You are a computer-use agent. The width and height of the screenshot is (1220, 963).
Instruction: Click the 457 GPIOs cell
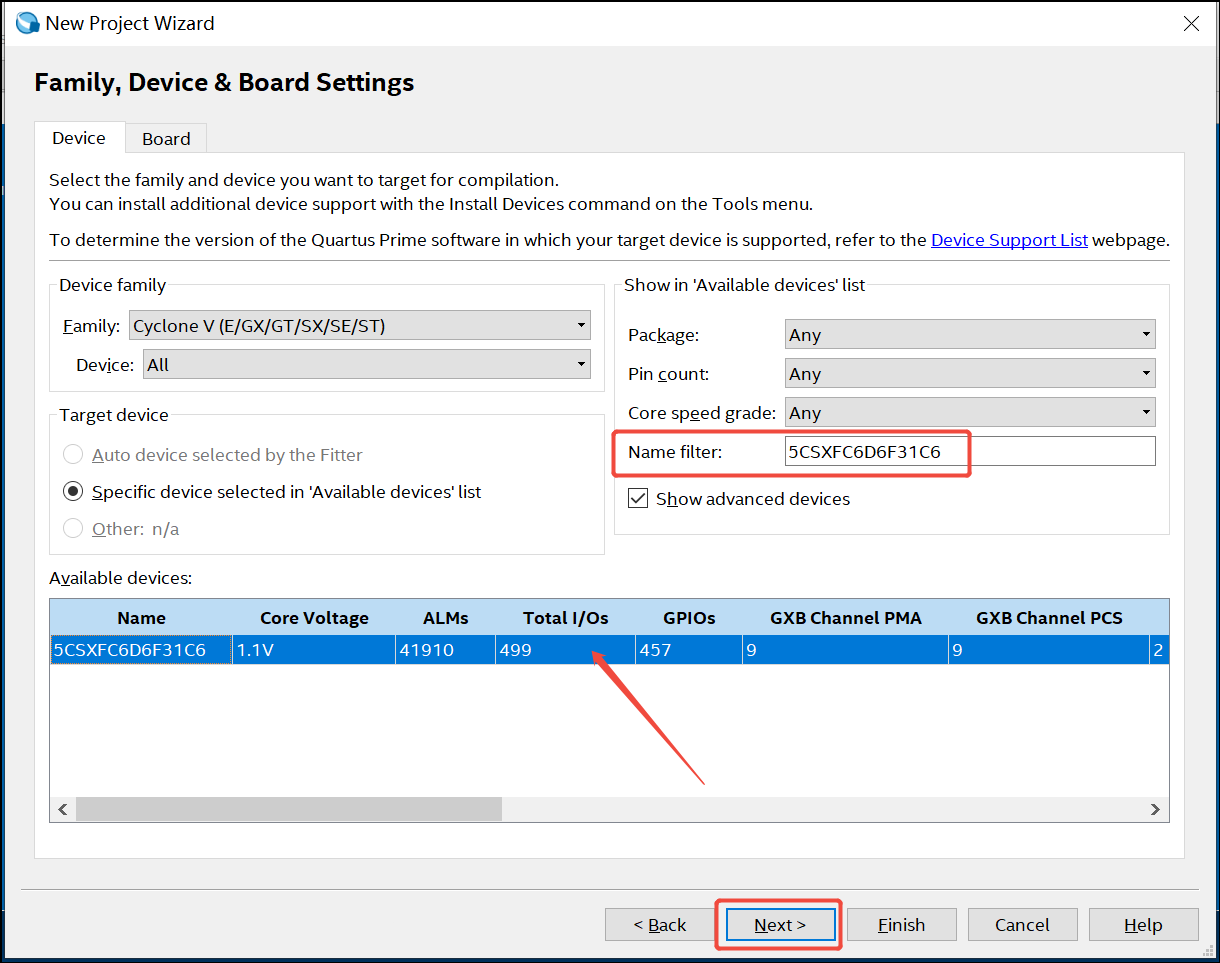(689, 650)
